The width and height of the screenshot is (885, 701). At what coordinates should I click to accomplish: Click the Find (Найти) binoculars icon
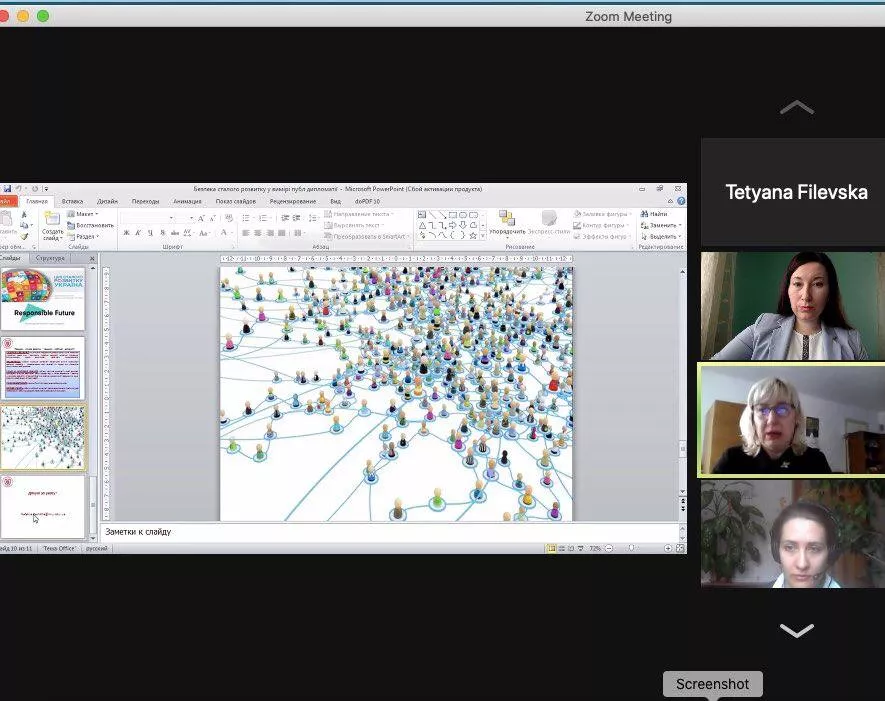click(x=645, y=214)
